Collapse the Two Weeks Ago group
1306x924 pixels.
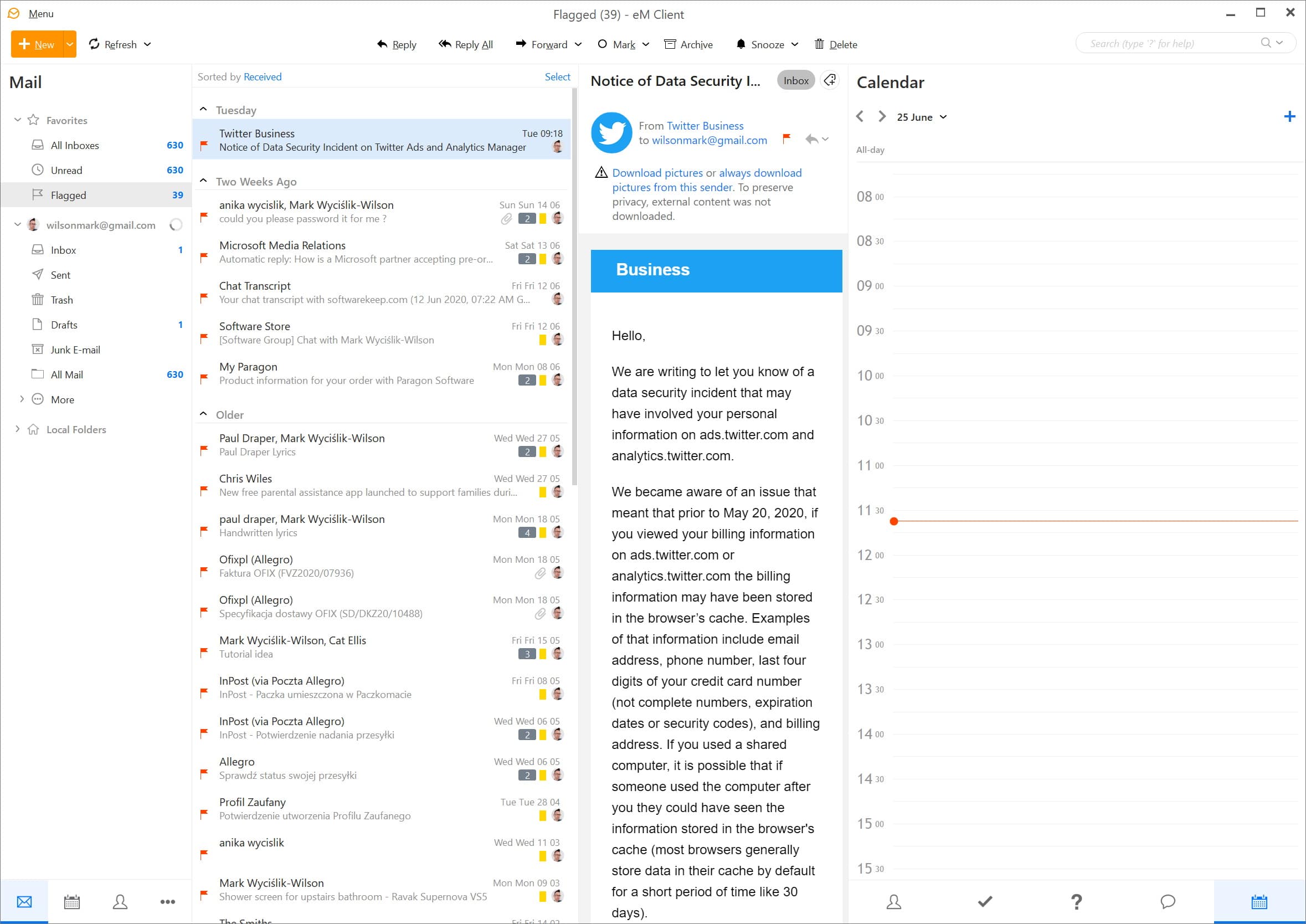pos(204,181)
